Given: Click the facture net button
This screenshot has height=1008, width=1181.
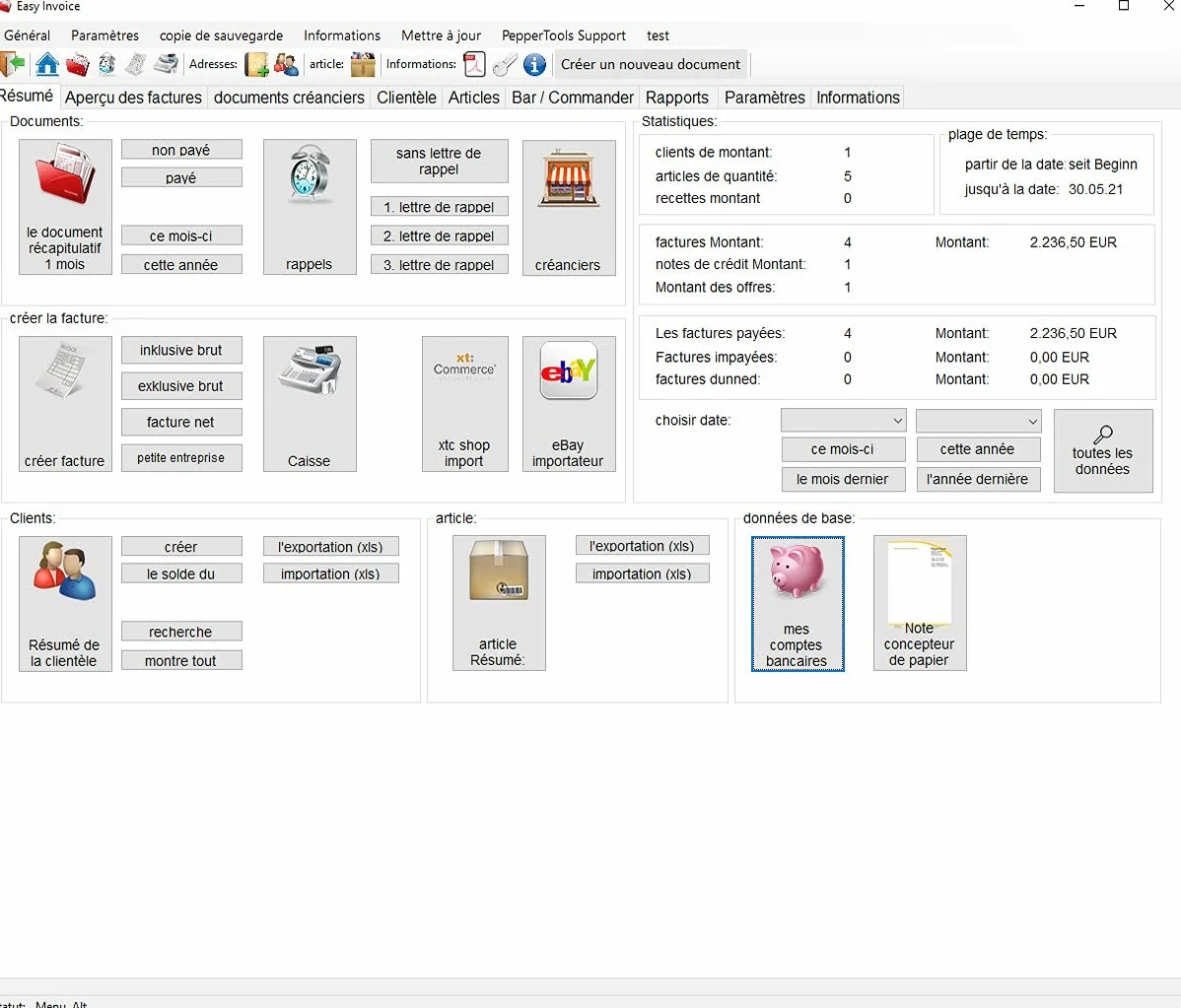Looking at the screenshot, I should [x=181, y=423].
